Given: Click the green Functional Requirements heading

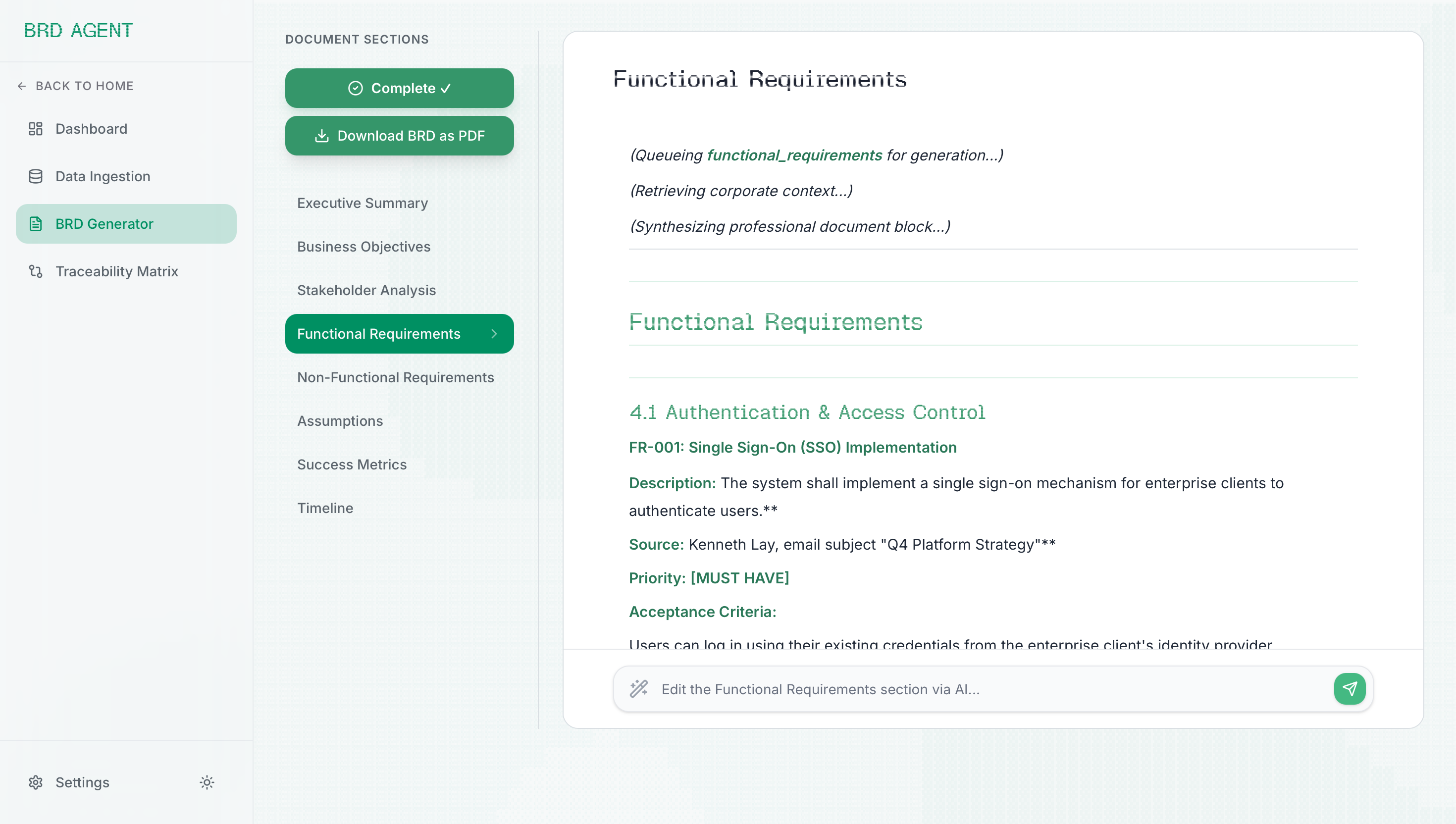Looking at the screenshot, I should [x=775, y=322].
